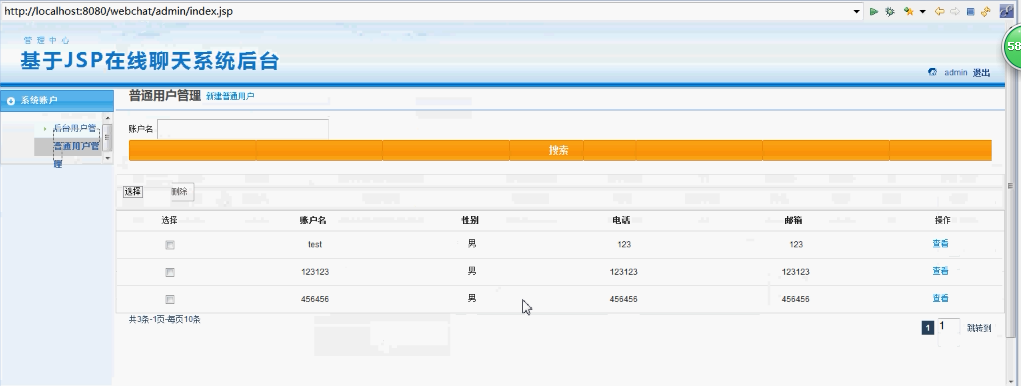Click phone cell '123' in the test row

[624, 245]
